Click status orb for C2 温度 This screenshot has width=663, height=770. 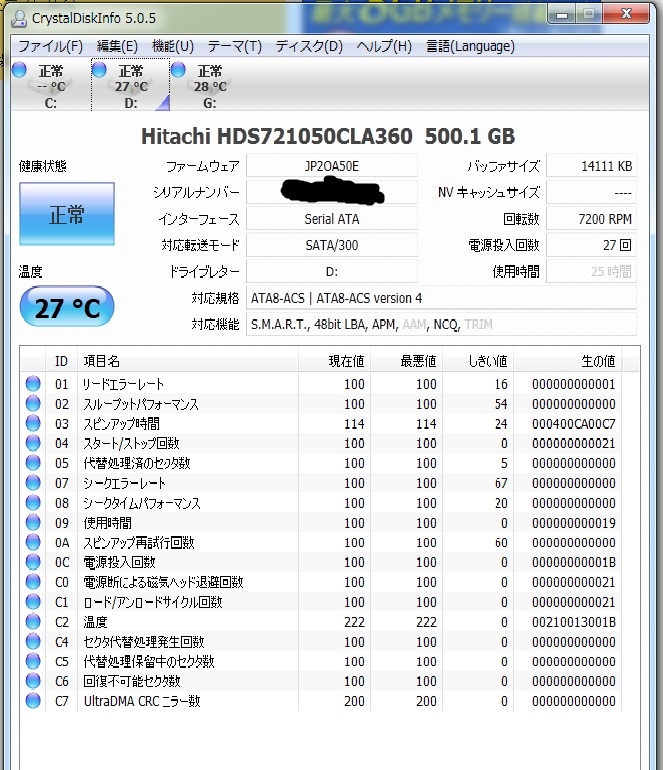pos(33,622)
